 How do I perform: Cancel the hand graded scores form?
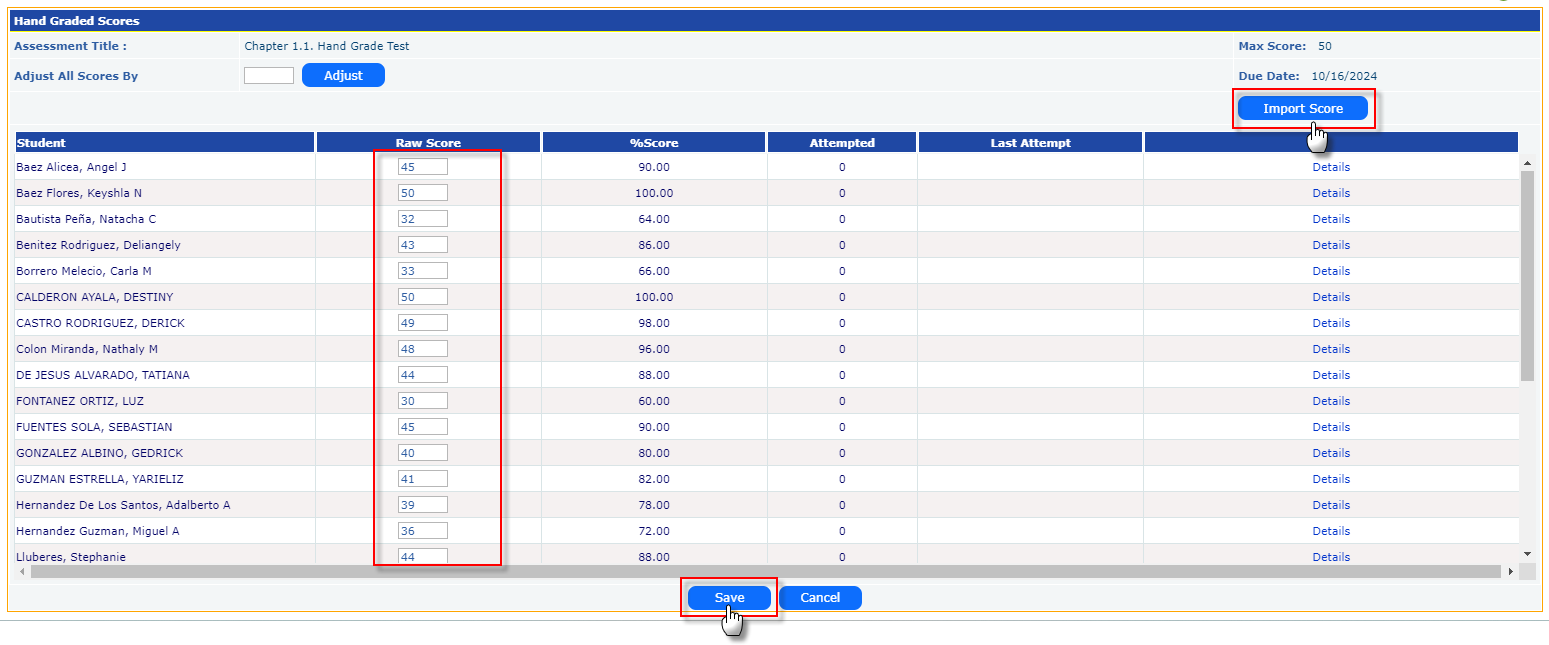[819, 597]
